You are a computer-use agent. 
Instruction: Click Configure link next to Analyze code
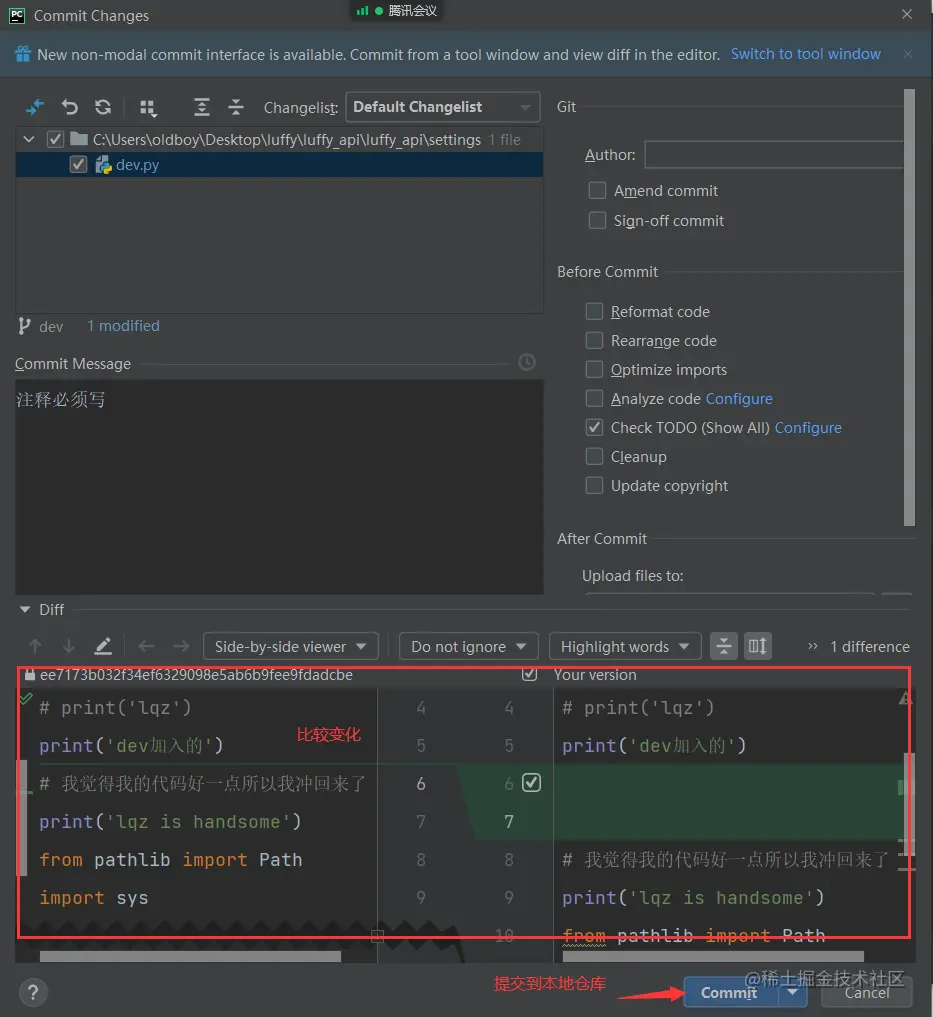pos(739,398)
